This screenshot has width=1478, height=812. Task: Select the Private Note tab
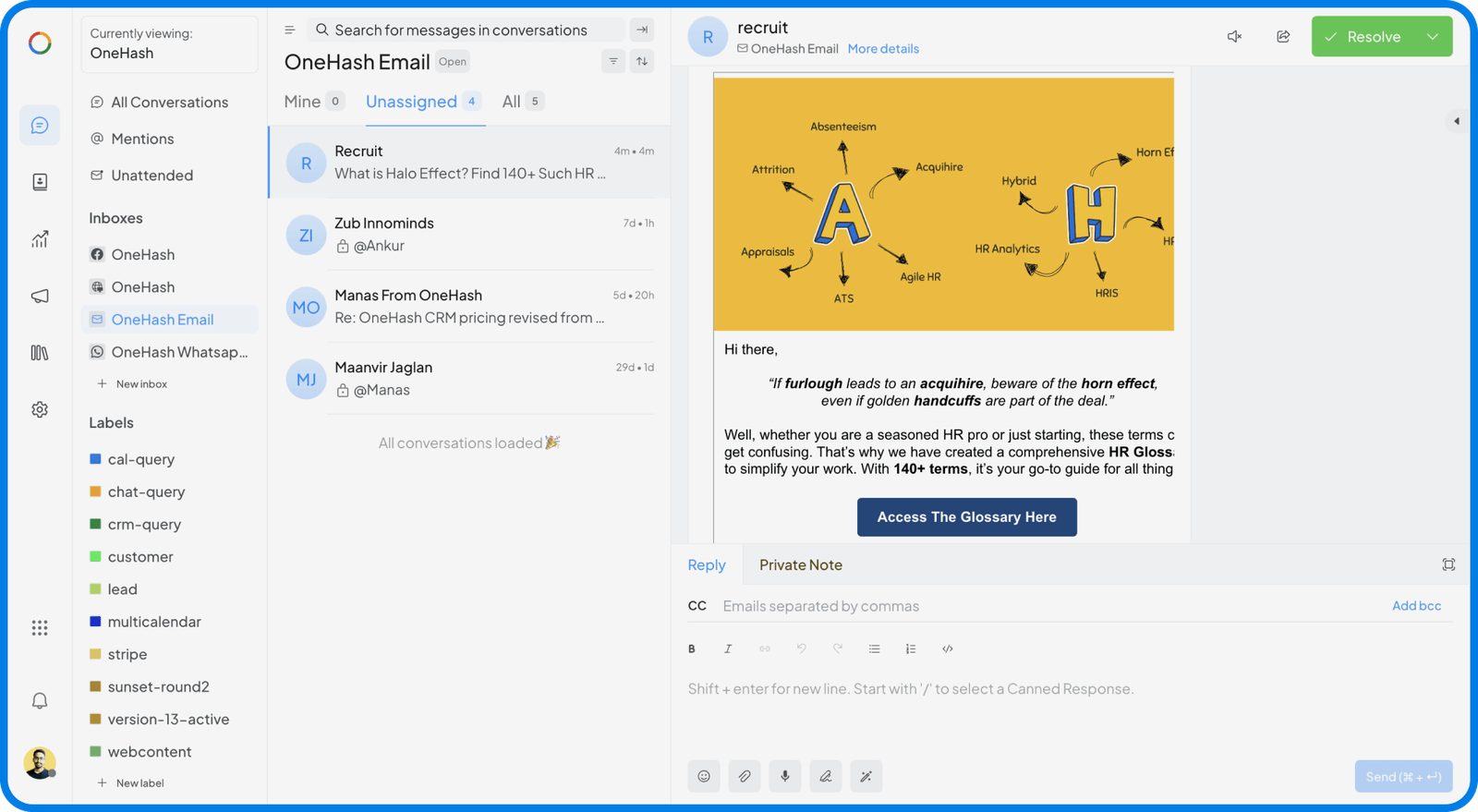click(x=801, y=564)
